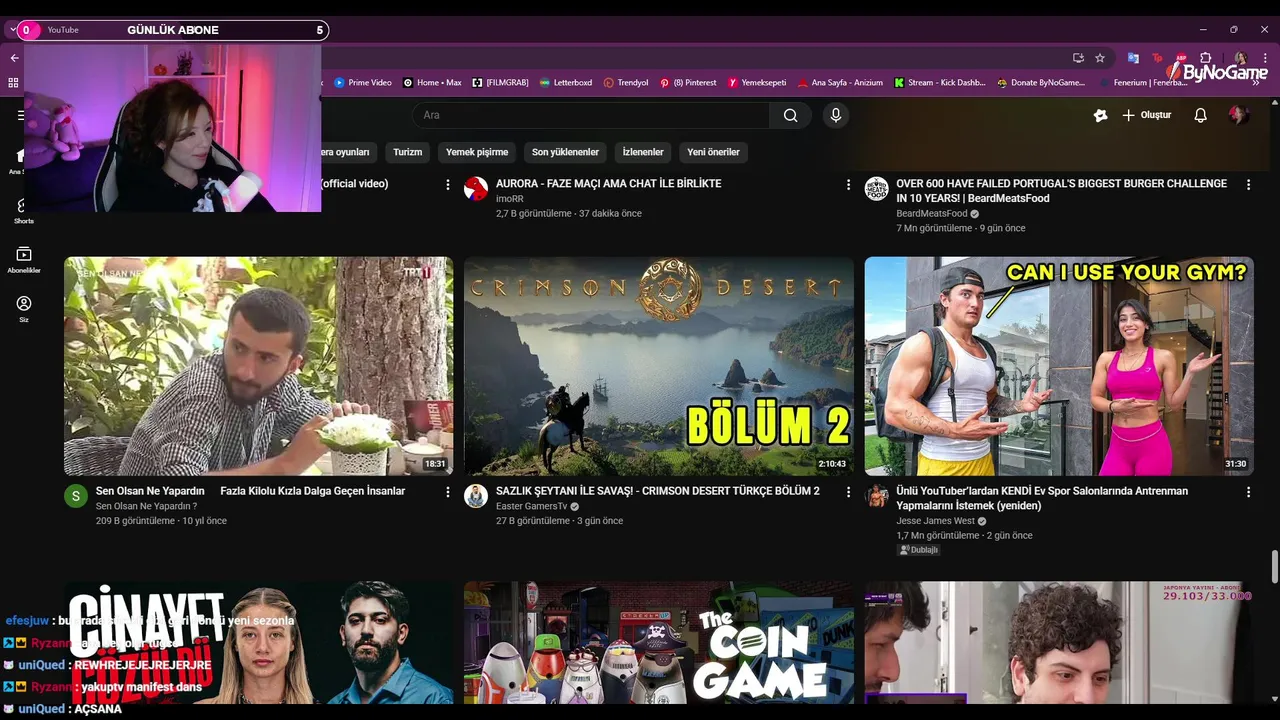Open the Trendyol bookmark
Screen dimensions: 1280x720
click(x=626, y=83)
